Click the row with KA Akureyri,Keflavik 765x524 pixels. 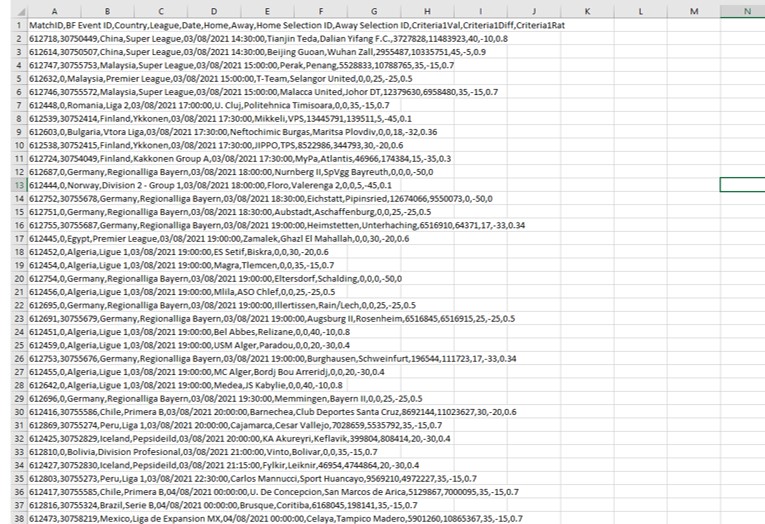coord(240,439)
